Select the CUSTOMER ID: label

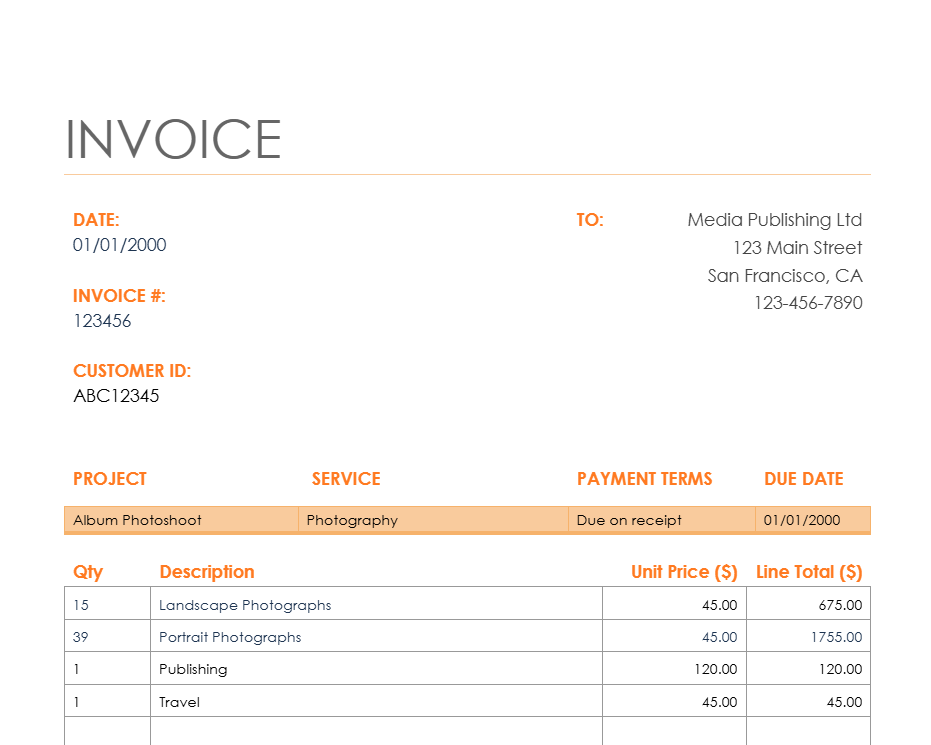[132, 370]
